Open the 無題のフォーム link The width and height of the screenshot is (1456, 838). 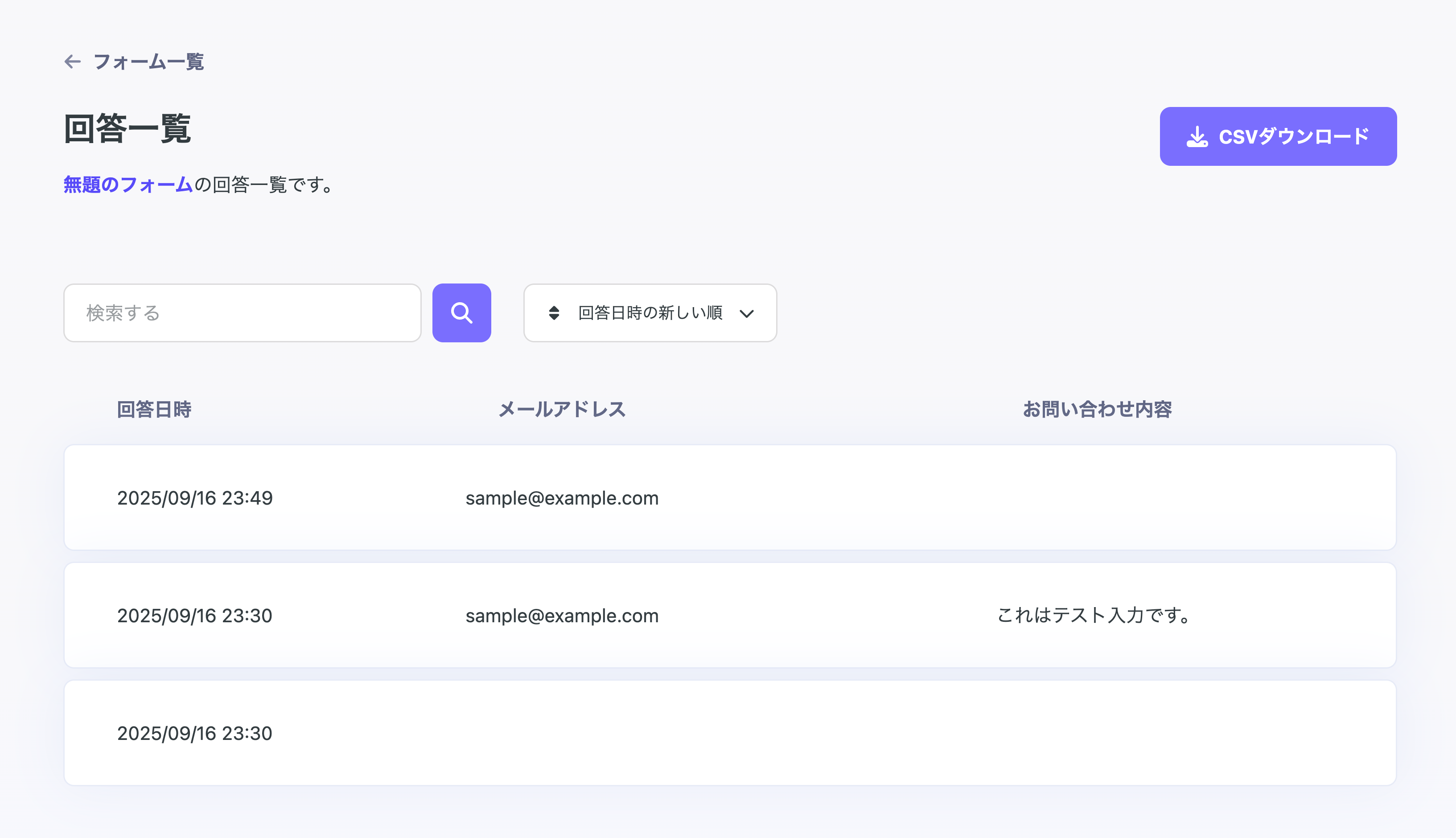pyautogui.click(x=127, y=185)
